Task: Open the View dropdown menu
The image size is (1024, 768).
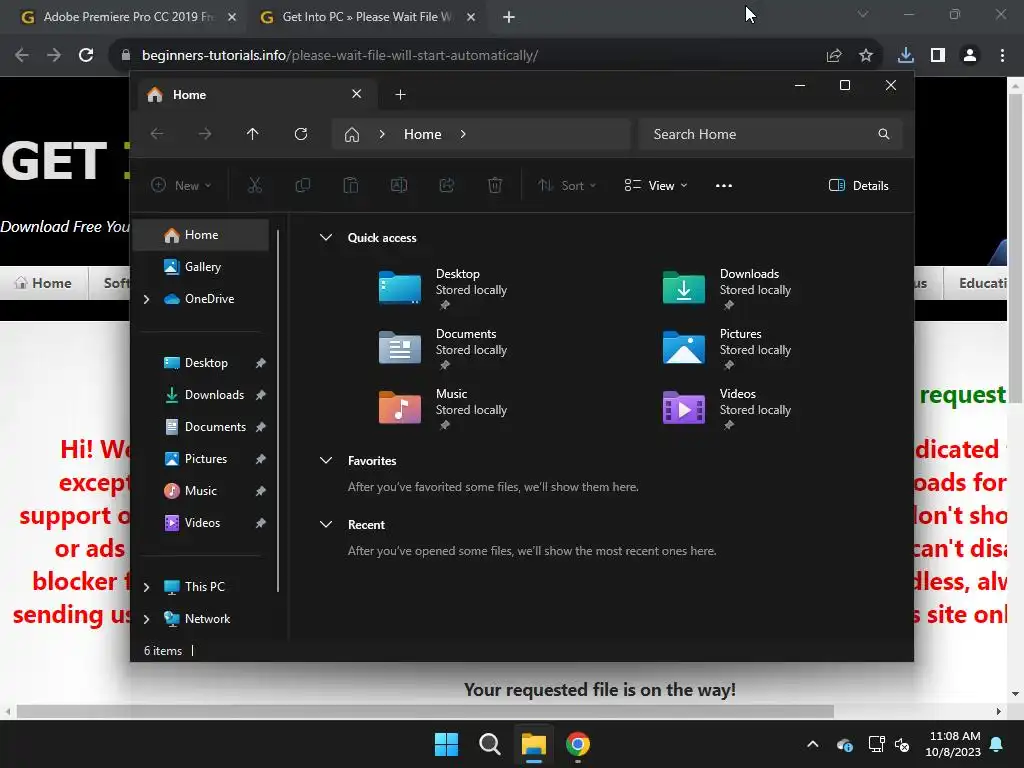Action: 655,185
